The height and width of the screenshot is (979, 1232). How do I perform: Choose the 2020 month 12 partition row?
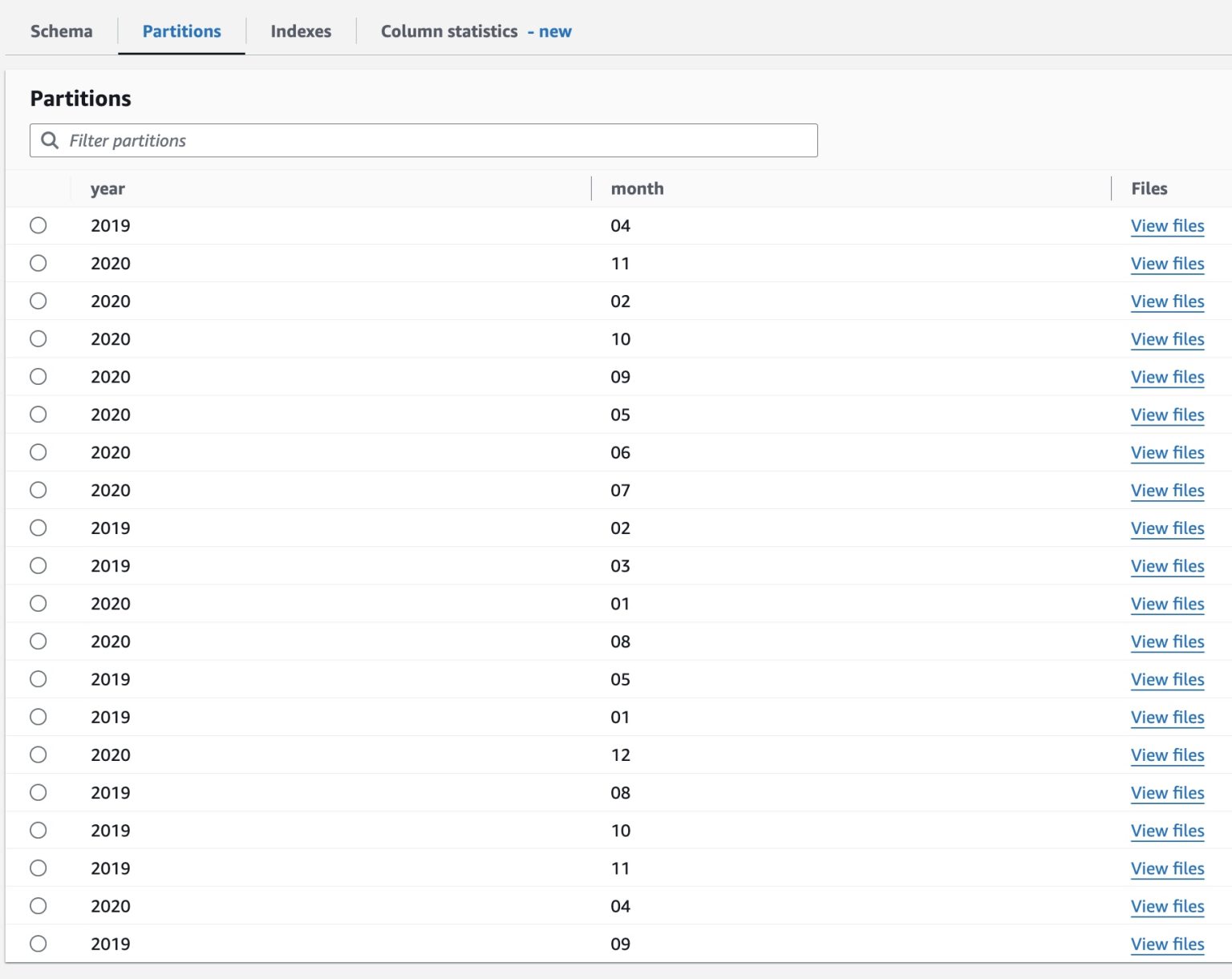[x=38, y=754]
